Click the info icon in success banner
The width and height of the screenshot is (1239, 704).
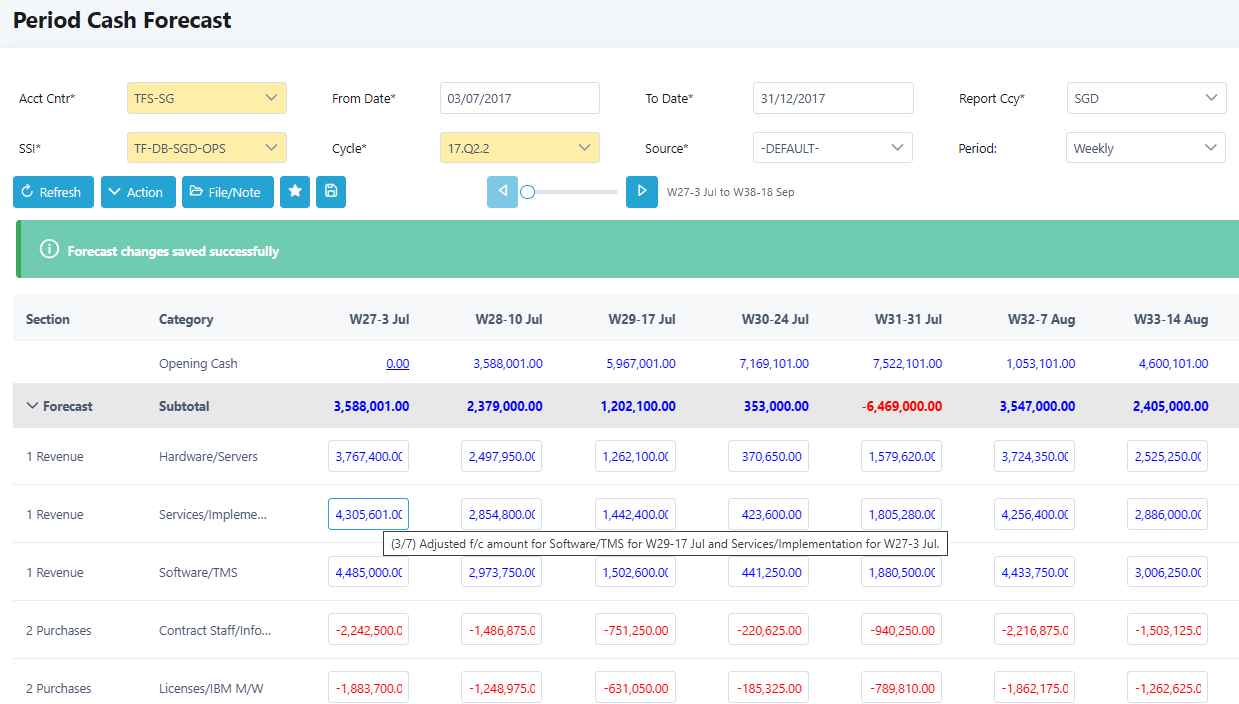[49, 250]
